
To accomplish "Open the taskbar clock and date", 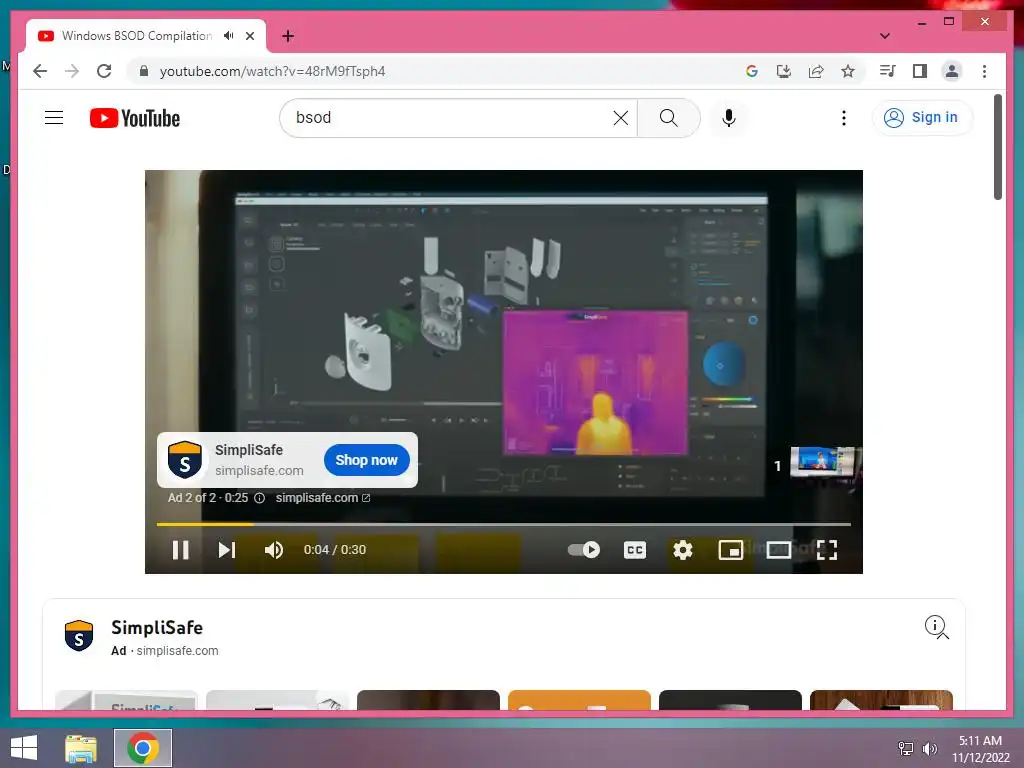I will [x=981, y=749].
